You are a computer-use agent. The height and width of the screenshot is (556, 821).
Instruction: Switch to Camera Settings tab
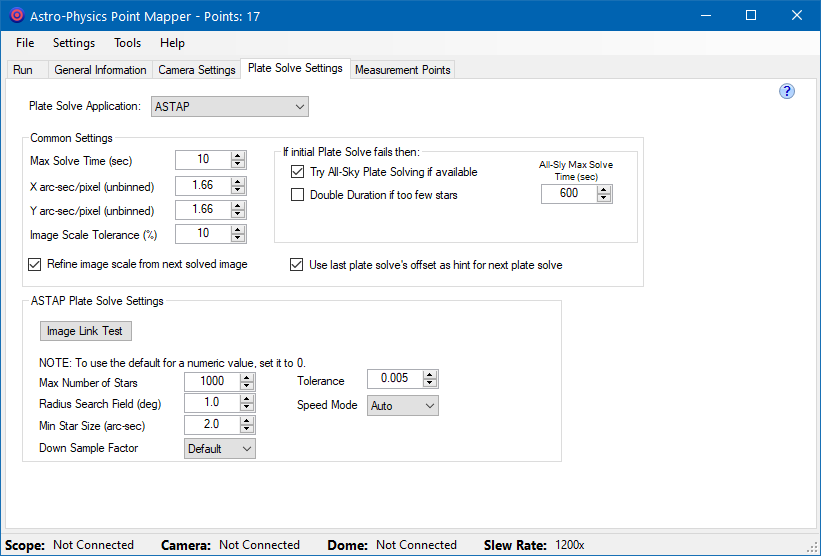[197, 70]
